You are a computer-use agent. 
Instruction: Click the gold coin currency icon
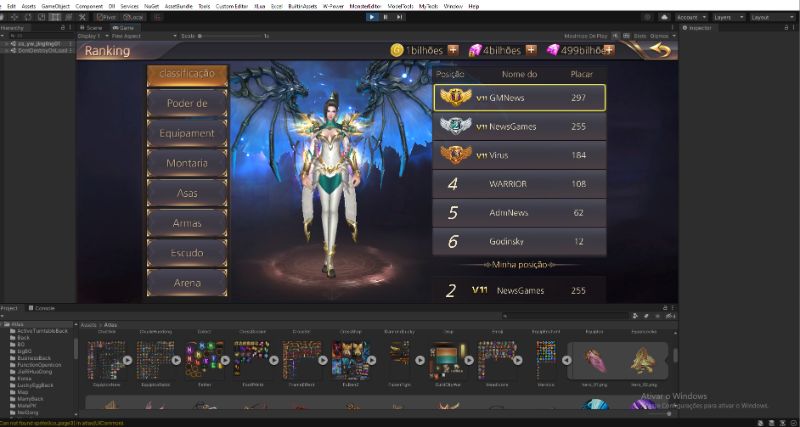tap(397, 51)
